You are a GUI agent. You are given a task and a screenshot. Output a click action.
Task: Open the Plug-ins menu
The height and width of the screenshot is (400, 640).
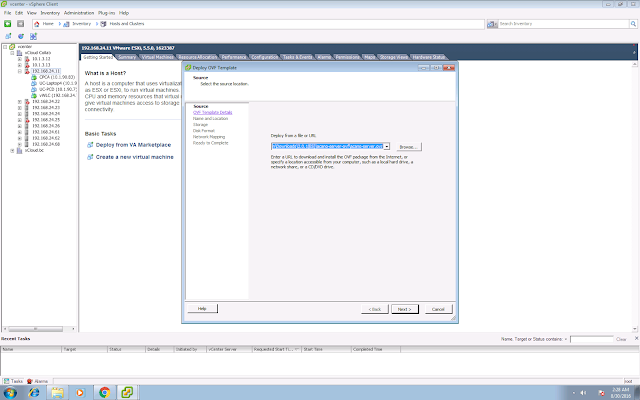(x=106, y=13)
